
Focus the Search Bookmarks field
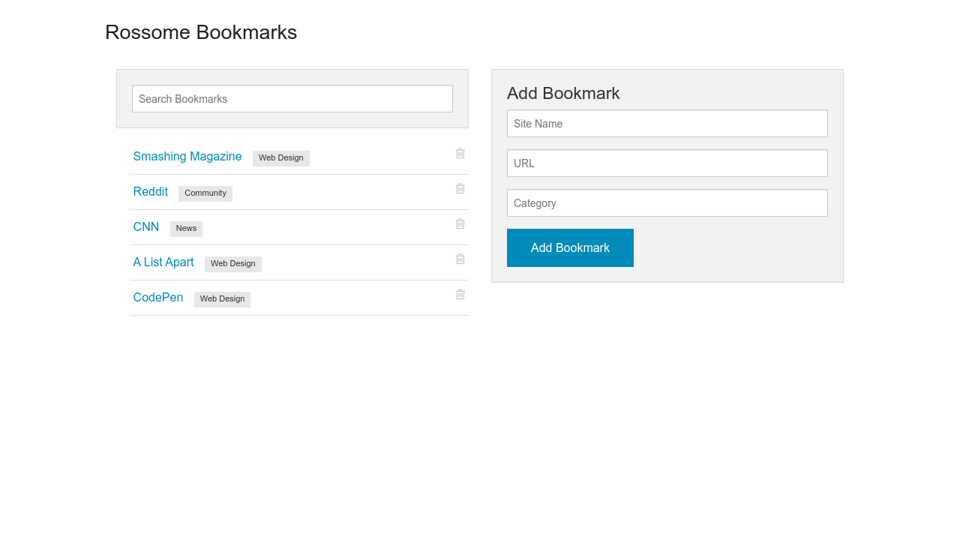click(292, 99)
